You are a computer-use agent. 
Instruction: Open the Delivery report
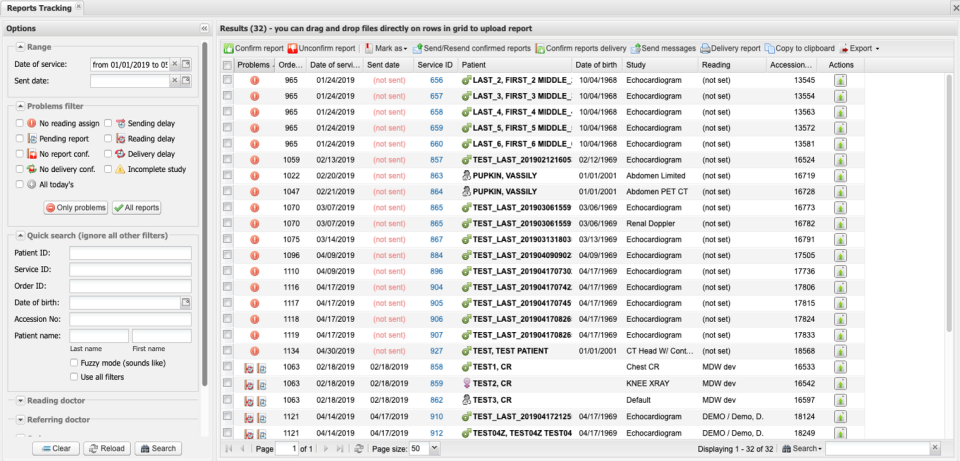pos(730,48)
